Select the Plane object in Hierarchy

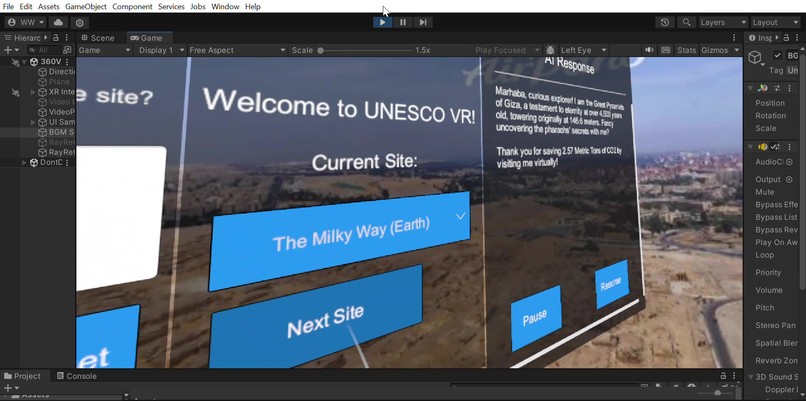click(x=54, y=82)
